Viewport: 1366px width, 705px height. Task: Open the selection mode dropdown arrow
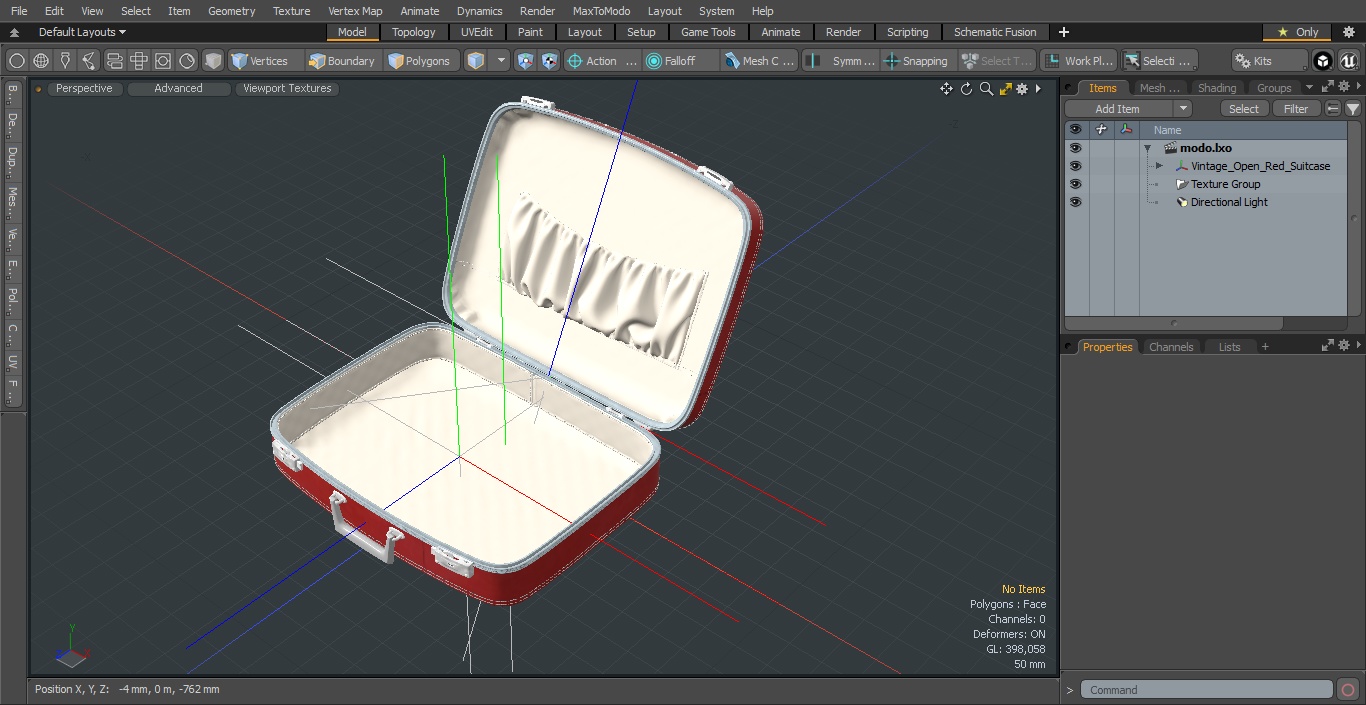pyautogui.click(x=501, y=61)
